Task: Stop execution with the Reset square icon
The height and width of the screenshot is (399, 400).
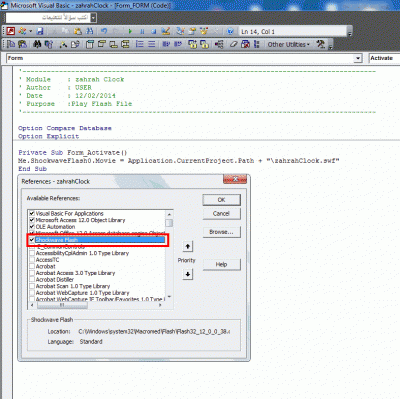Action: pos(153,31)
